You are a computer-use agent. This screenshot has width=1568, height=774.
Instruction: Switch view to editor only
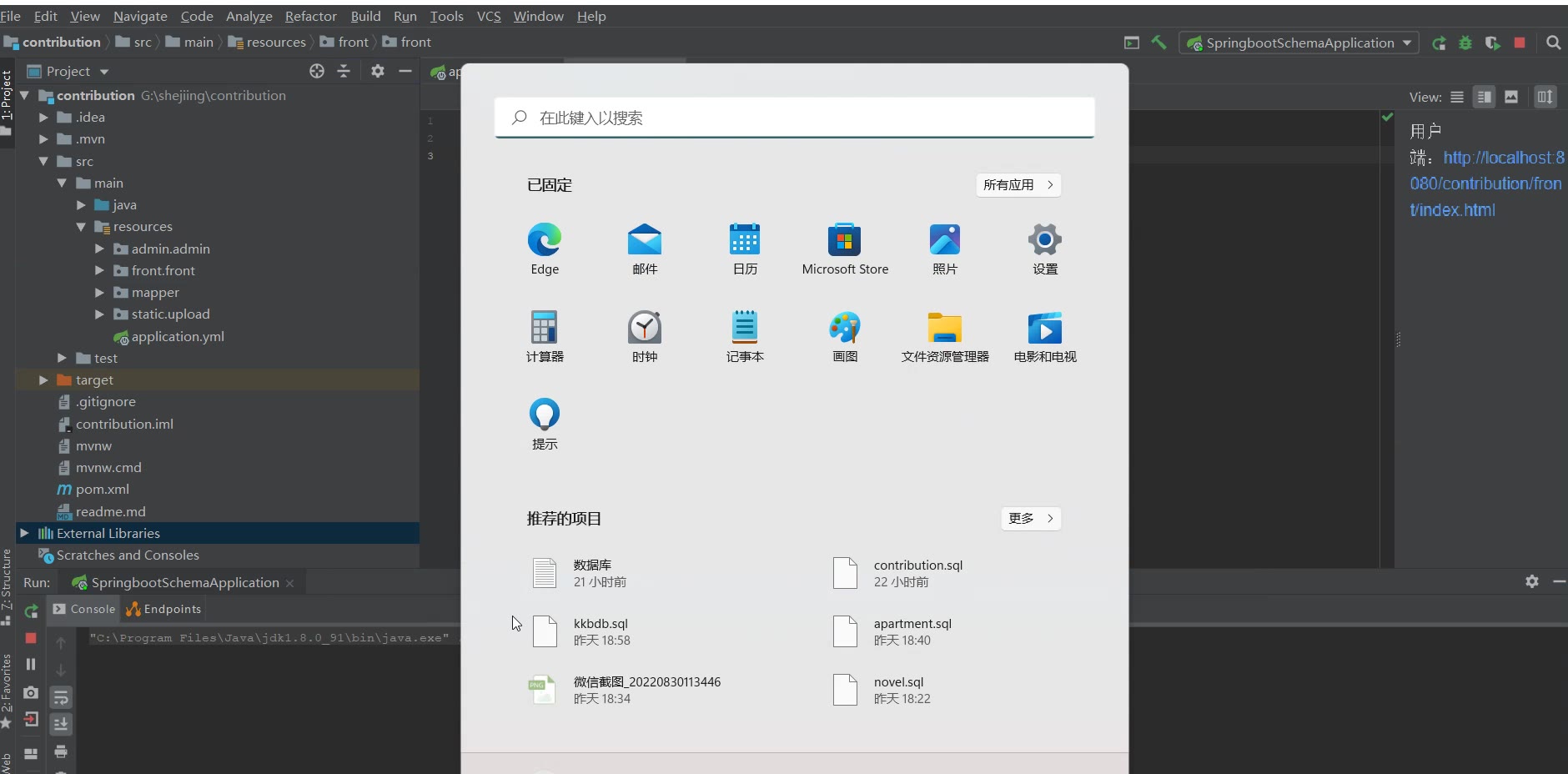1457,97
